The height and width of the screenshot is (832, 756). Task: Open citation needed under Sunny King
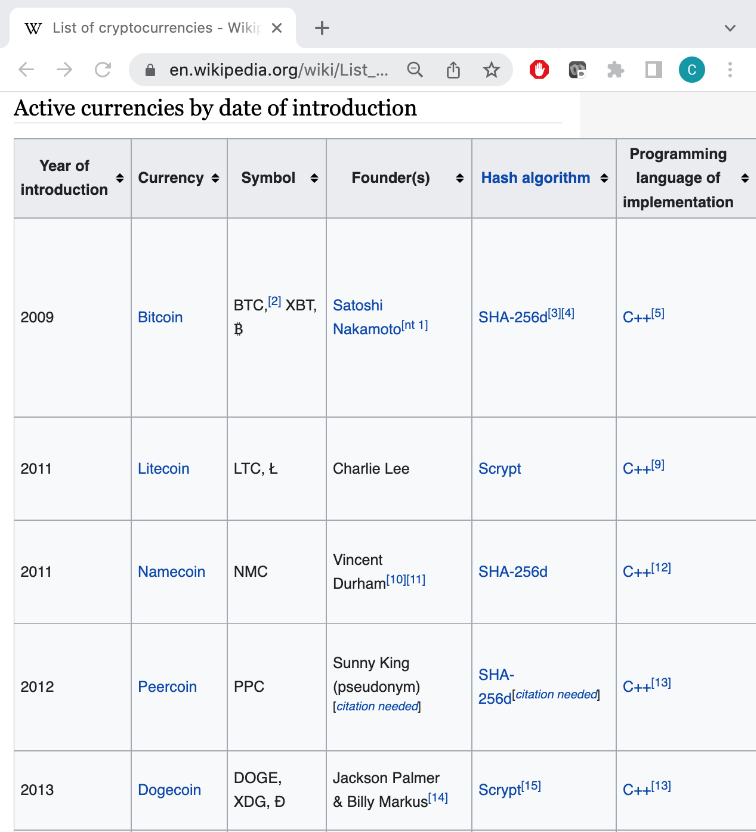pyautogui.click(x=377, y=706)
